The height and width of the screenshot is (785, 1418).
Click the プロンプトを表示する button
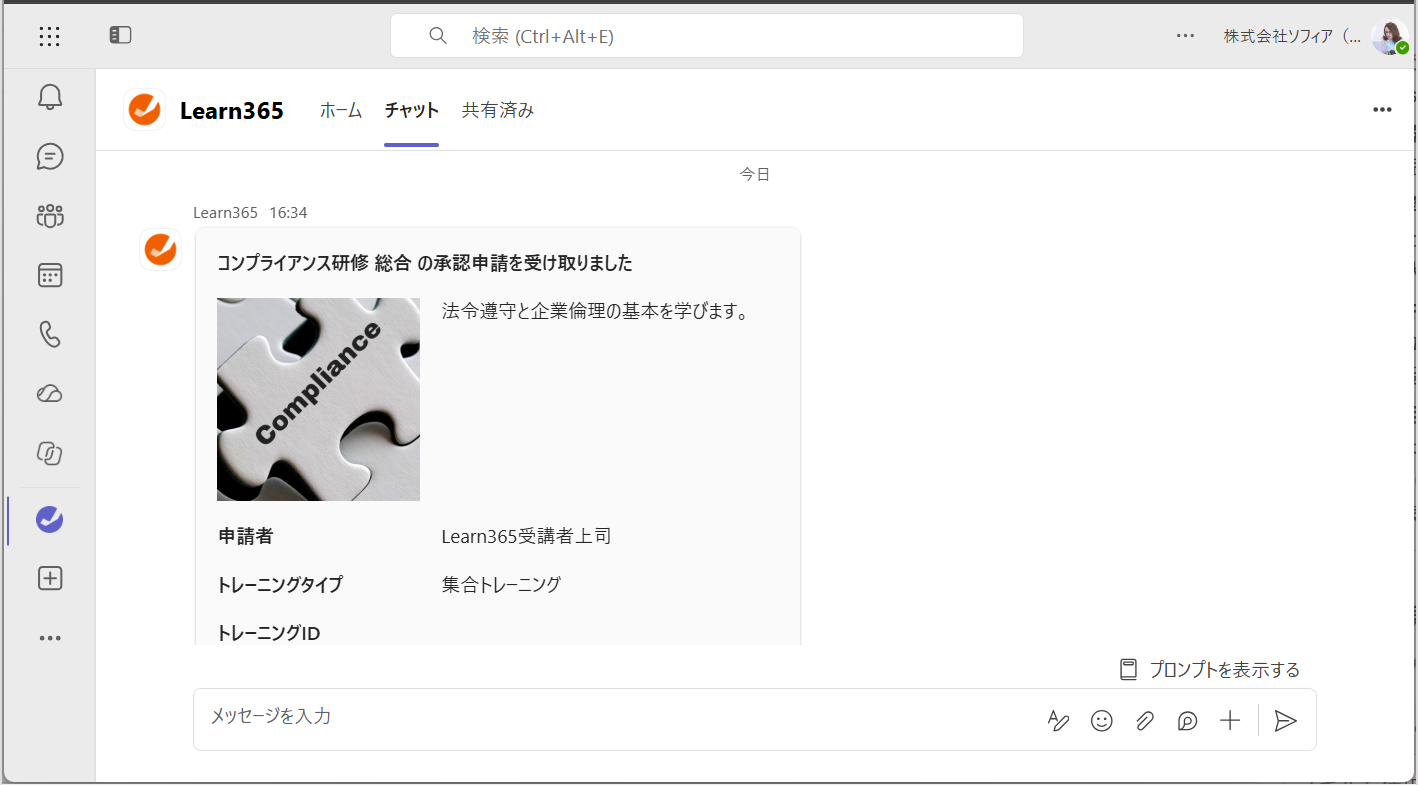(x=1209, y=670)
